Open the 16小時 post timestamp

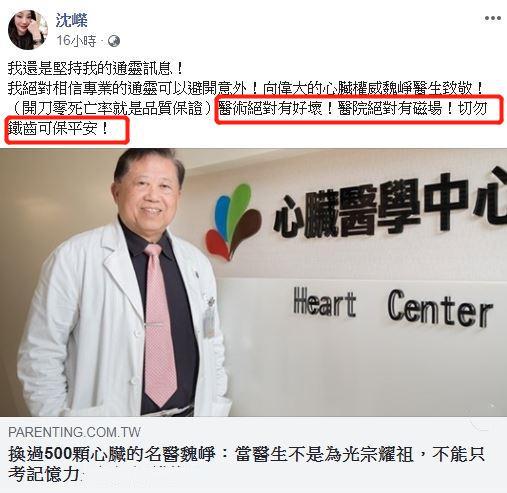point(76,41)
